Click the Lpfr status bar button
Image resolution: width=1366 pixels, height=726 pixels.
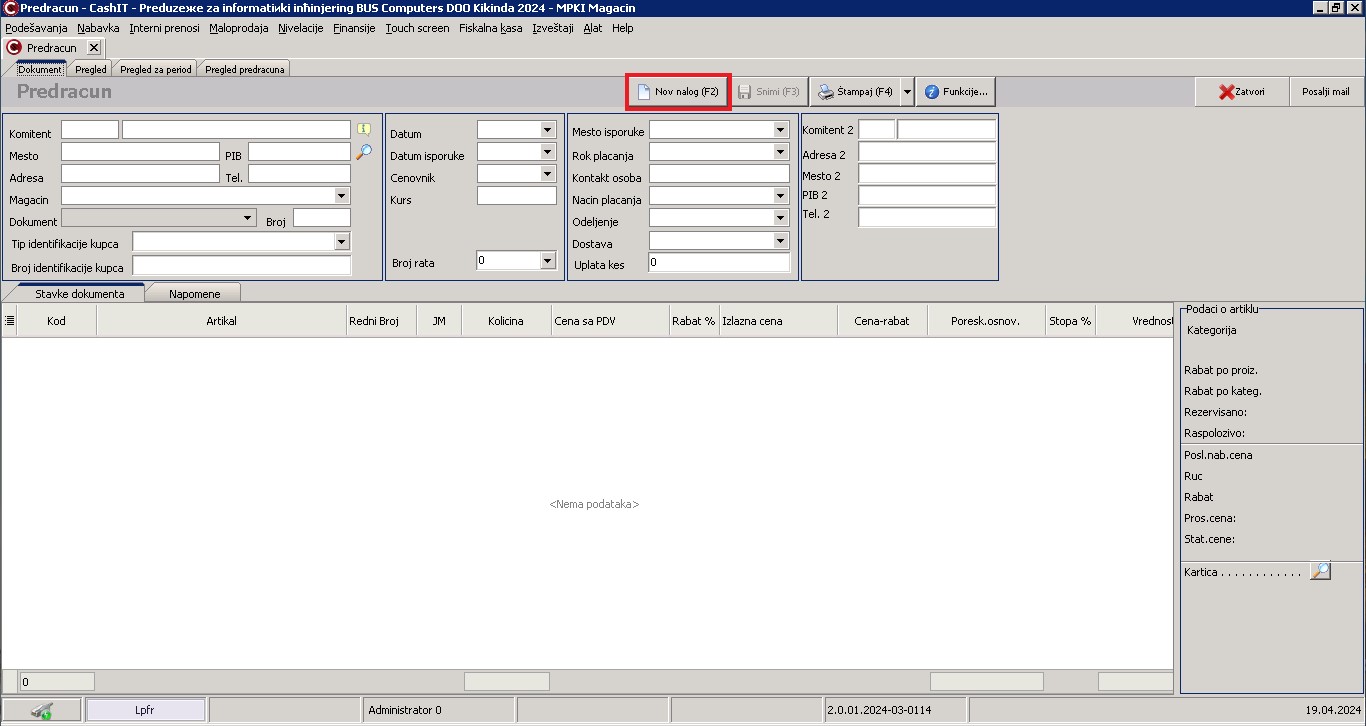(x=146, y=710)
